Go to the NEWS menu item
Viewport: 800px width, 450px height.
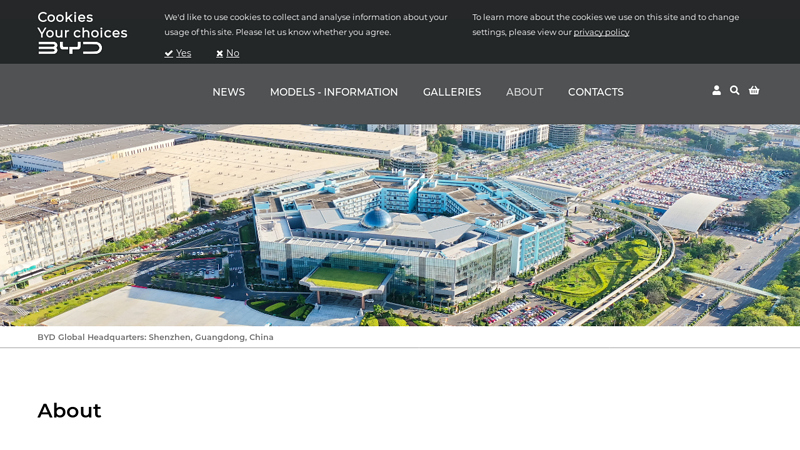pos(229,92)
